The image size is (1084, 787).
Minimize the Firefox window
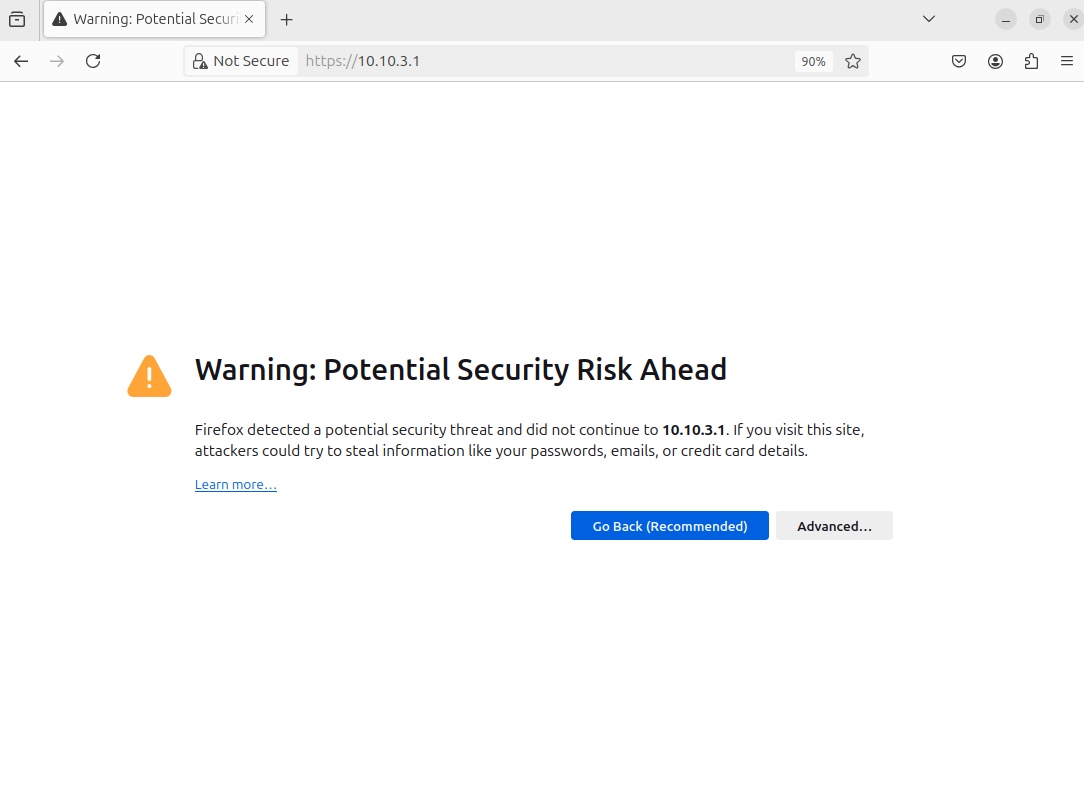[1006, 19]
